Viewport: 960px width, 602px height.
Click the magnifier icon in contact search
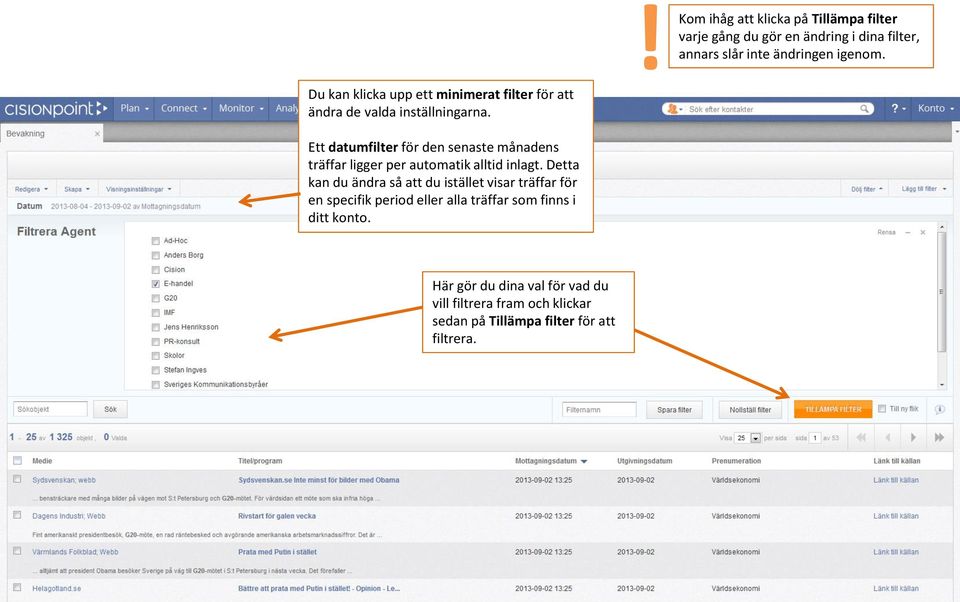pos(864,109)
